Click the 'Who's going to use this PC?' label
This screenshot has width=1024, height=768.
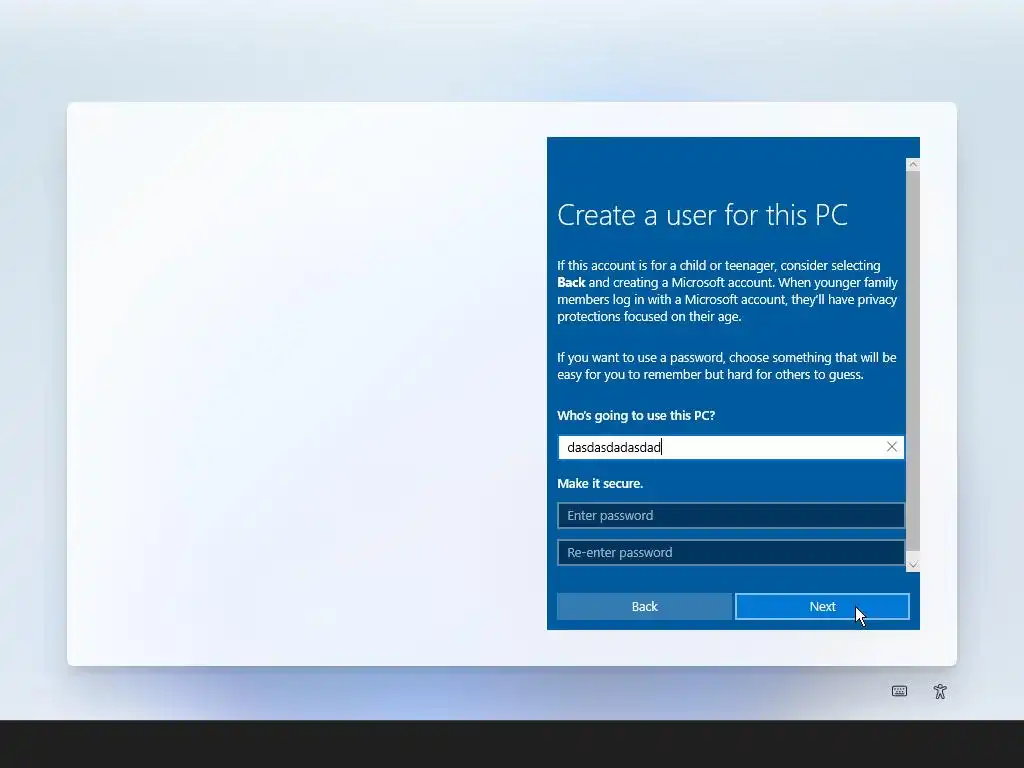click(x=636, y=416)
